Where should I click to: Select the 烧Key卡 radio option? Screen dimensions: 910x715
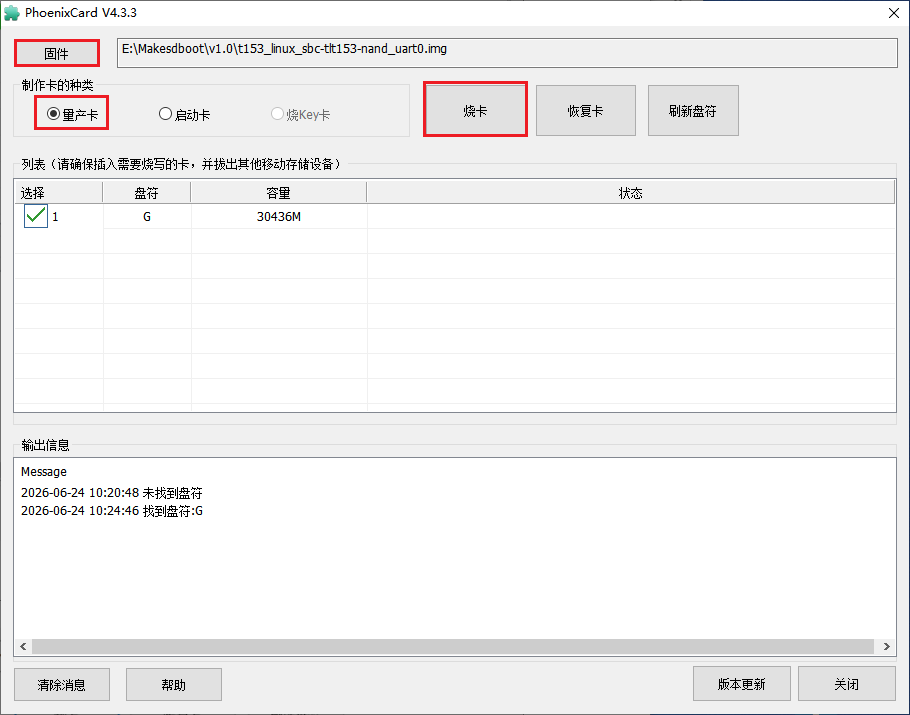point(300,114)
